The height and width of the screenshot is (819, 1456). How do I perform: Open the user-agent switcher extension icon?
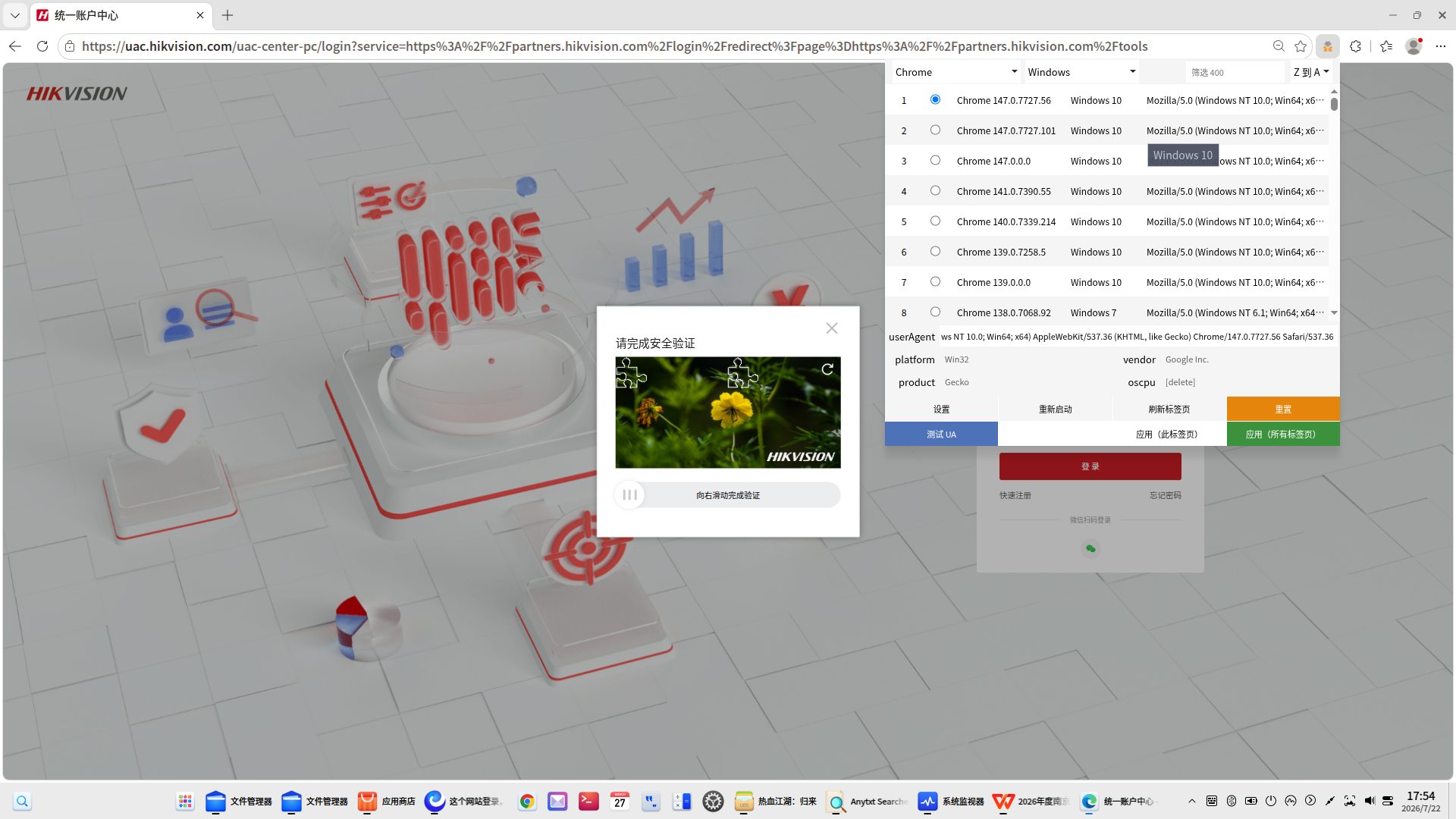(1328, 46)
